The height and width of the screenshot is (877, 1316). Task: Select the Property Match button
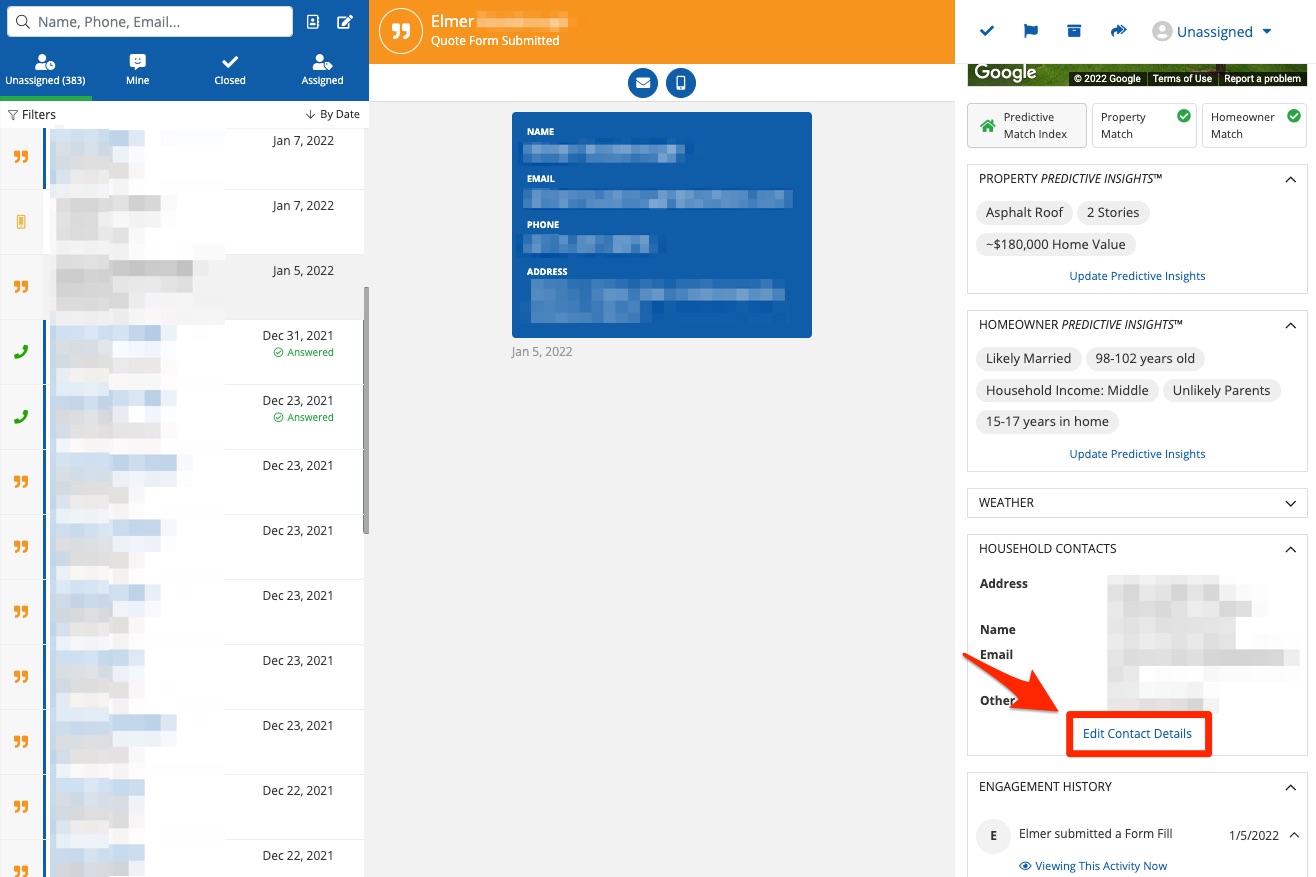click(1143, 126)
